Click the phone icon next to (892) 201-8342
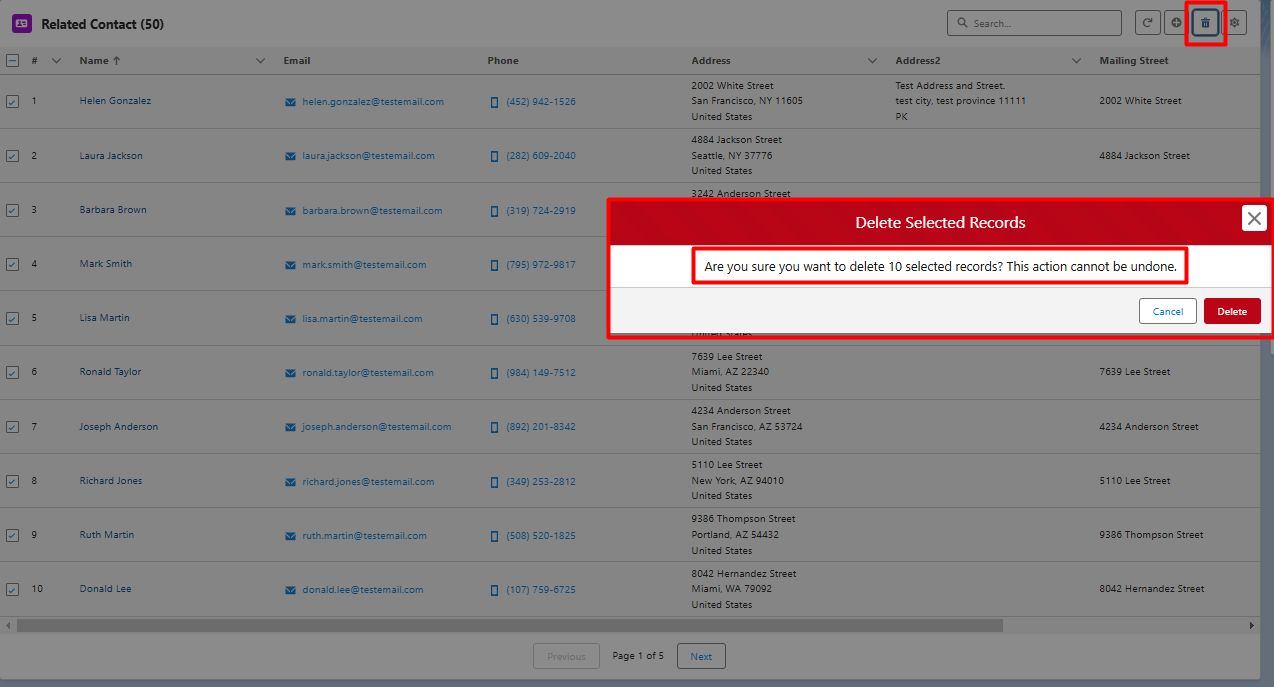This screenshot has width=1274, height=687. tap(494, 427)
